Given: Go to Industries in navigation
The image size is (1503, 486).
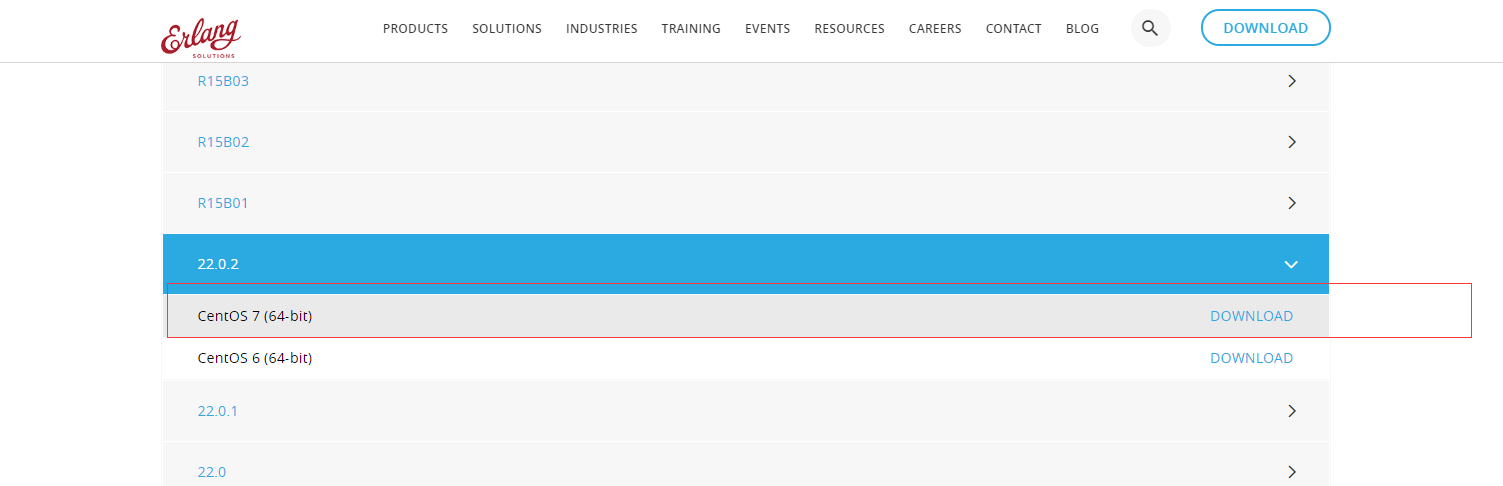Looking at the screenshot, I should pyautogui.click(x=601, y=29).
